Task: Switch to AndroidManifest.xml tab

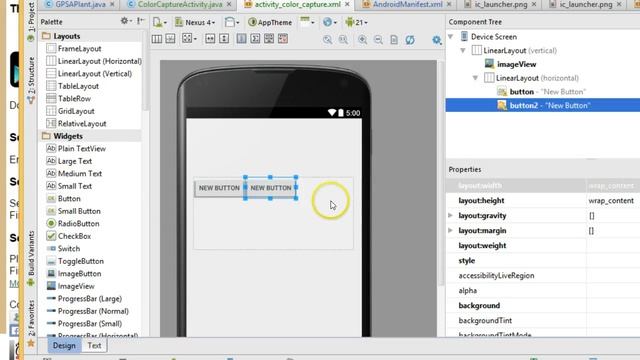Action: [407, 4]
